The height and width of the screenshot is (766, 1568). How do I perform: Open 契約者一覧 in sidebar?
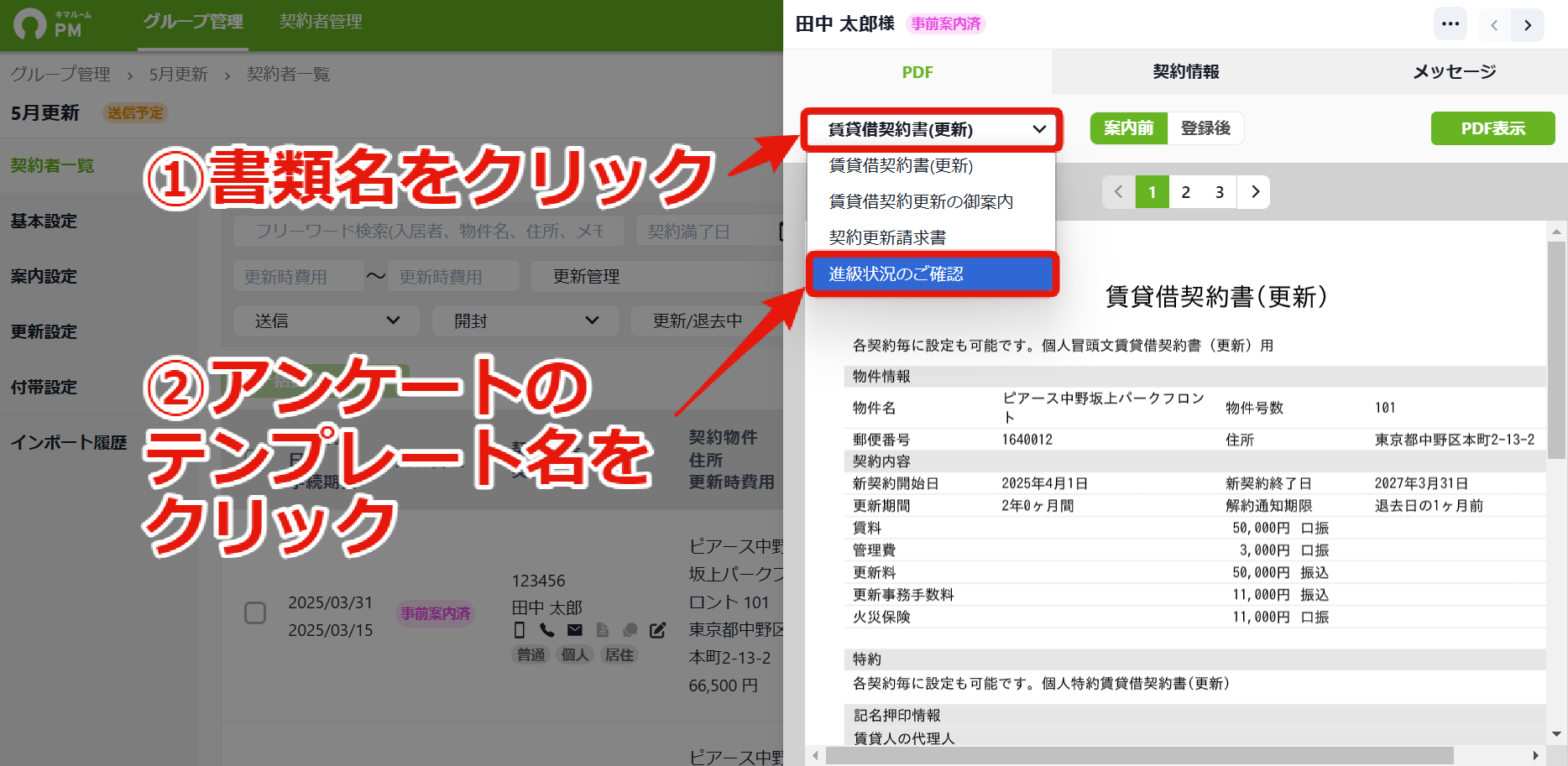pos(52,166)
